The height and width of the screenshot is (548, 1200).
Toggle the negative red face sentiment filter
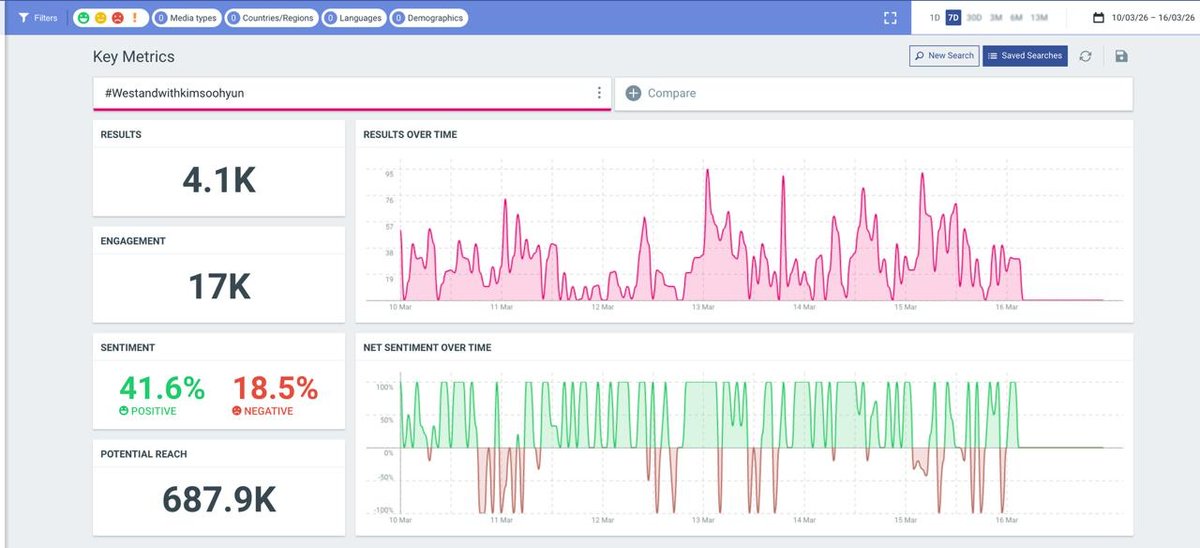pyautogui.click(x=117, y=18)
